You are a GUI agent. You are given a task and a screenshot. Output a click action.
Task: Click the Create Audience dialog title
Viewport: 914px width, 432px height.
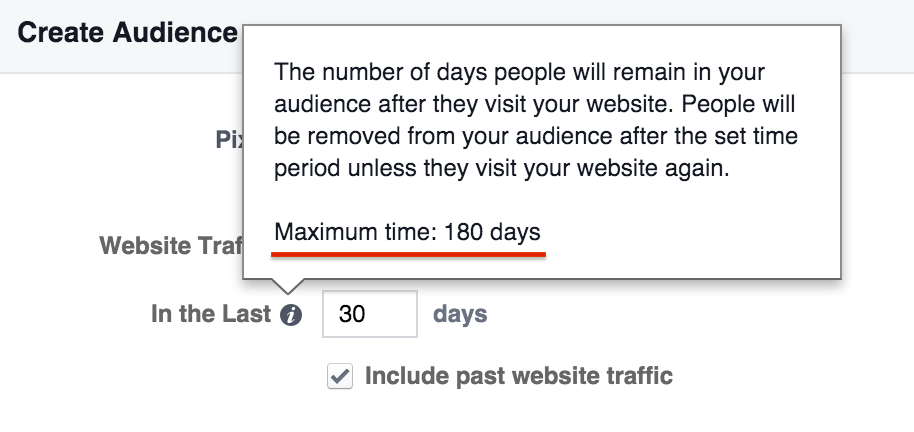click(x=127, y=33)
